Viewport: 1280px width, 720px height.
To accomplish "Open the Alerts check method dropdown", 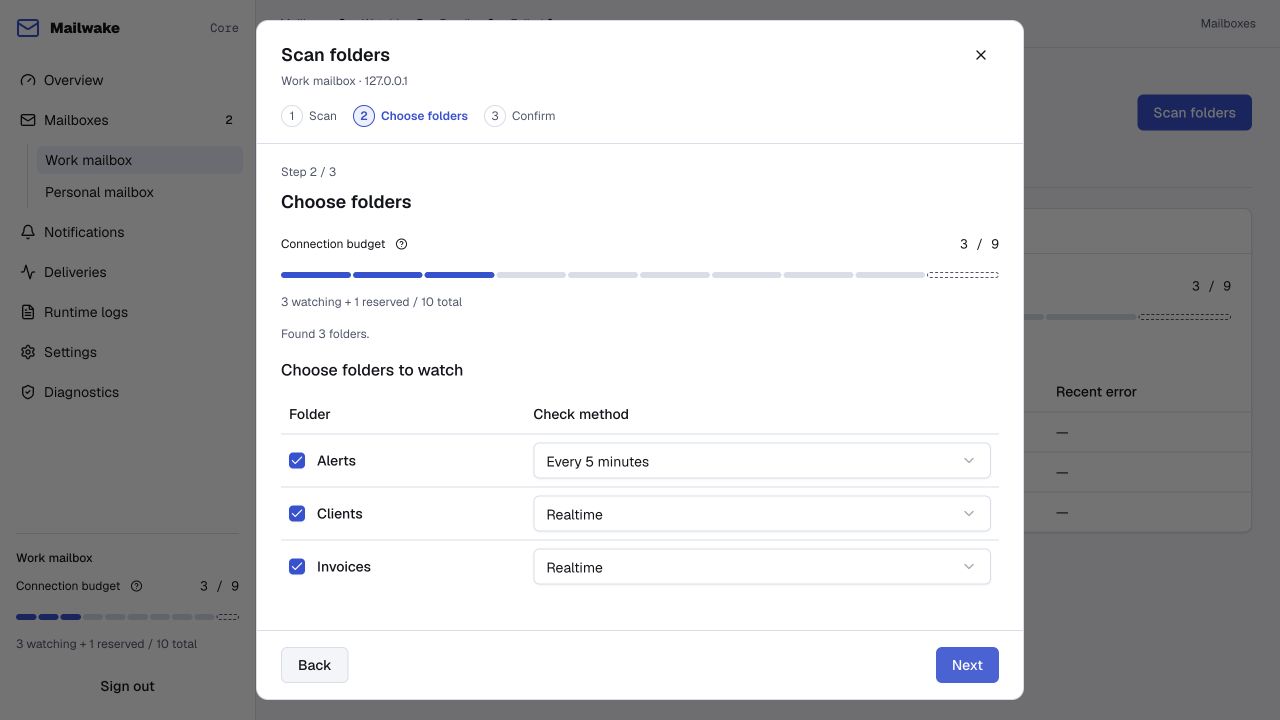I will pyautogui.click(x=762, y=461).
